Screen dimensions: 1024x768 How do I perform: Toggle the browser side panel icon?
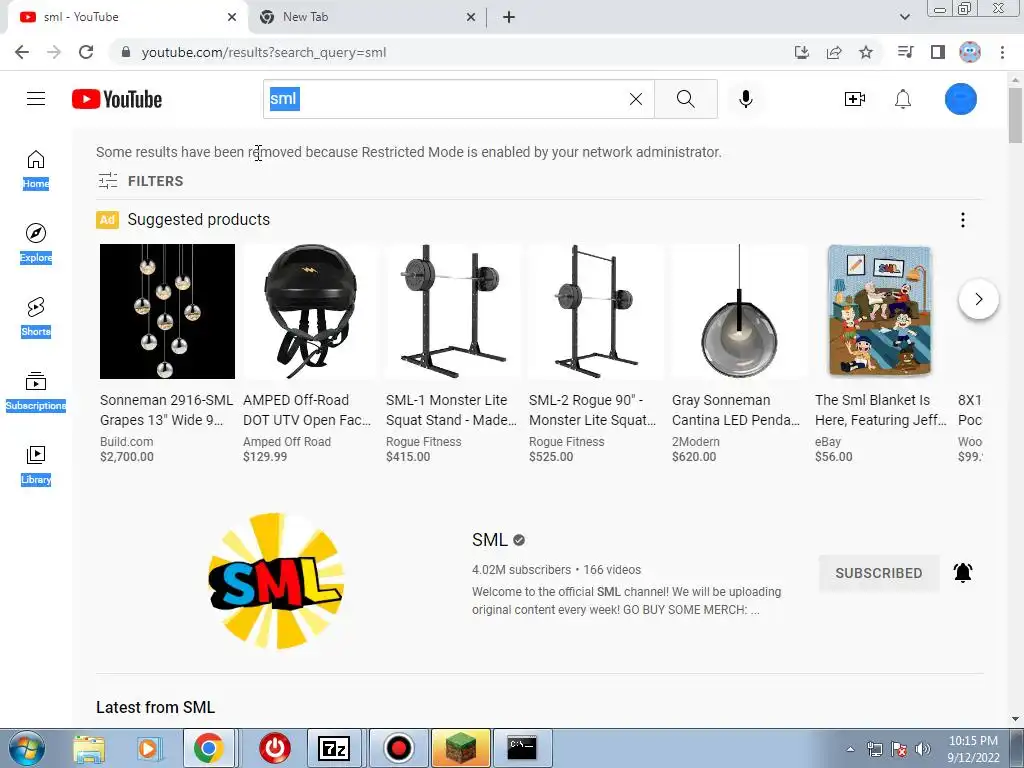[938, 52]
